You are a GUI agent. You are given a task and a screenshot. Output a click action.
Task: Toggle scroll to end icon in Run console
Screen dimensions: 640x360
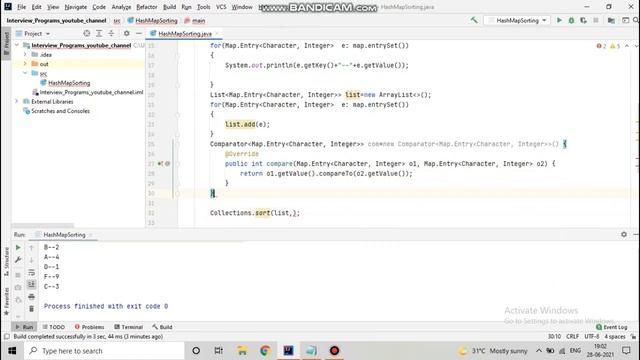[31, 284]
